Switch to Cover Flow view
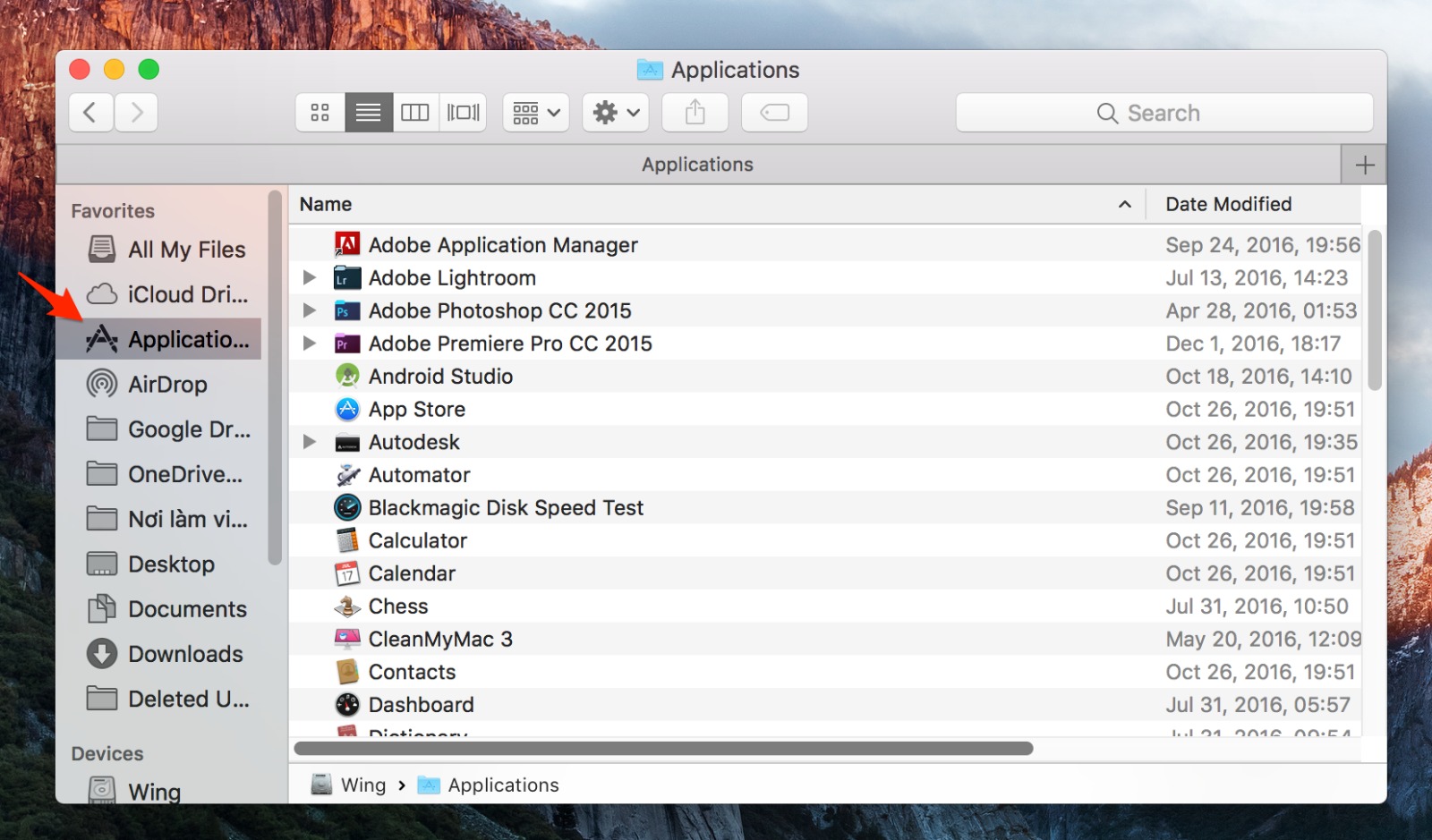This screenshot has width=1432, height=840. click(463, 113)
